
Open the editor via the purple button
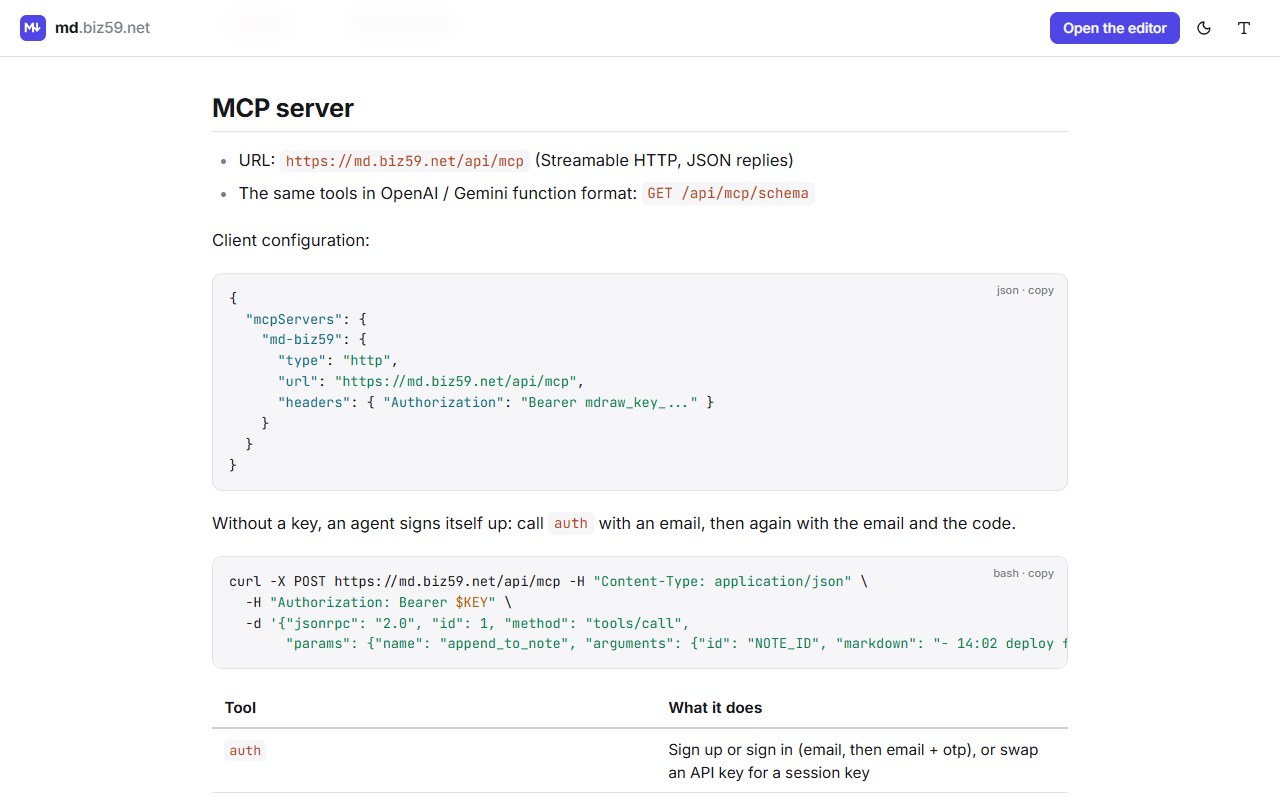(1115, 28)
